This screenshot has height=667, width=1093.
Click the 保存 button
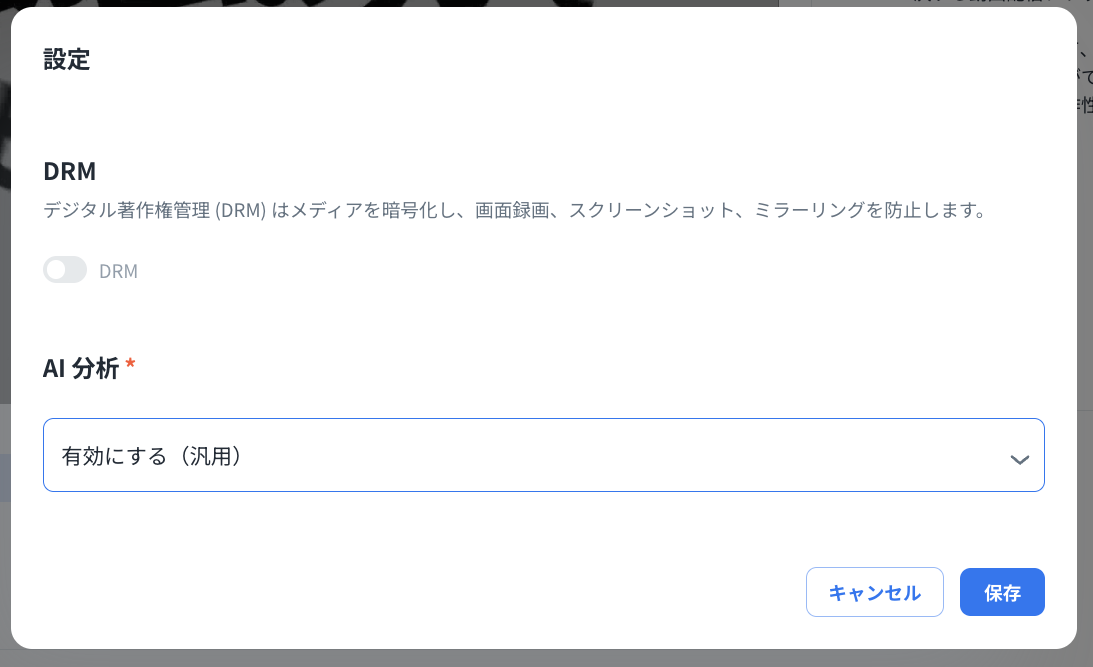tap(1002, 592)
